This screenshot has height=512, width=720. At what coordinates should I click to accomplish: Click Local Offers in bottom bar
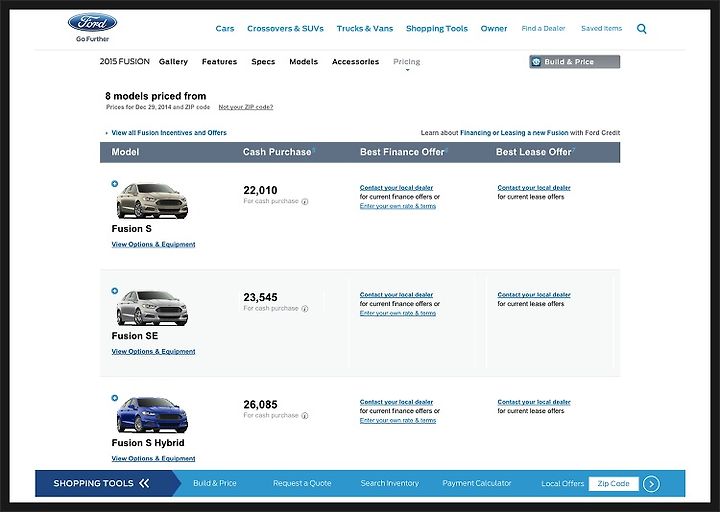562,484
